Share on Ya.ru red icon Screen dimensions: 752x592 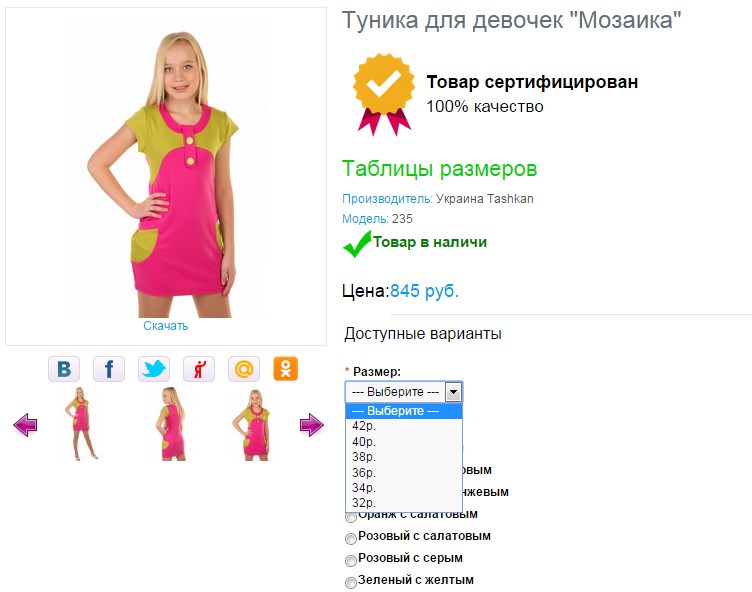pos(199,369)
